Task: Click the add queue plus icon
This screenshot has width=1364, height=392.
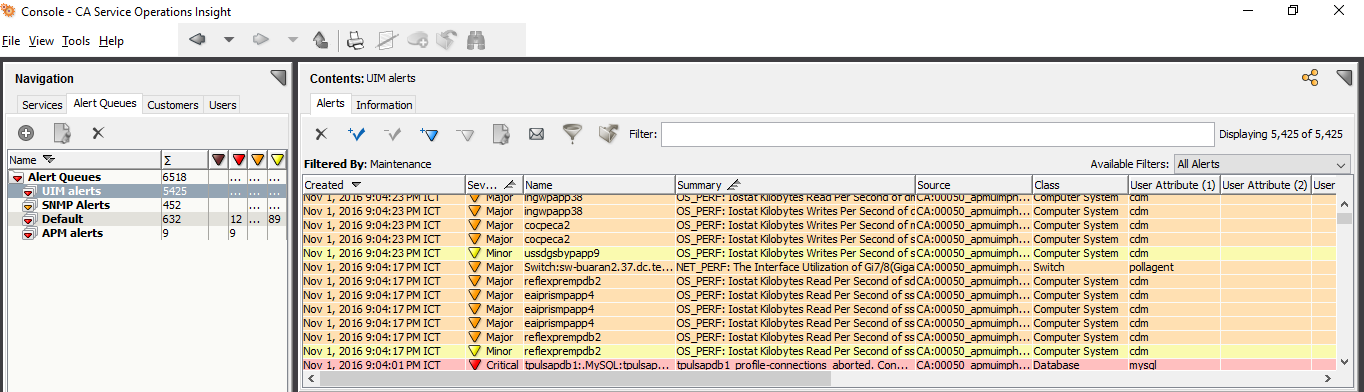Action: 27,133
